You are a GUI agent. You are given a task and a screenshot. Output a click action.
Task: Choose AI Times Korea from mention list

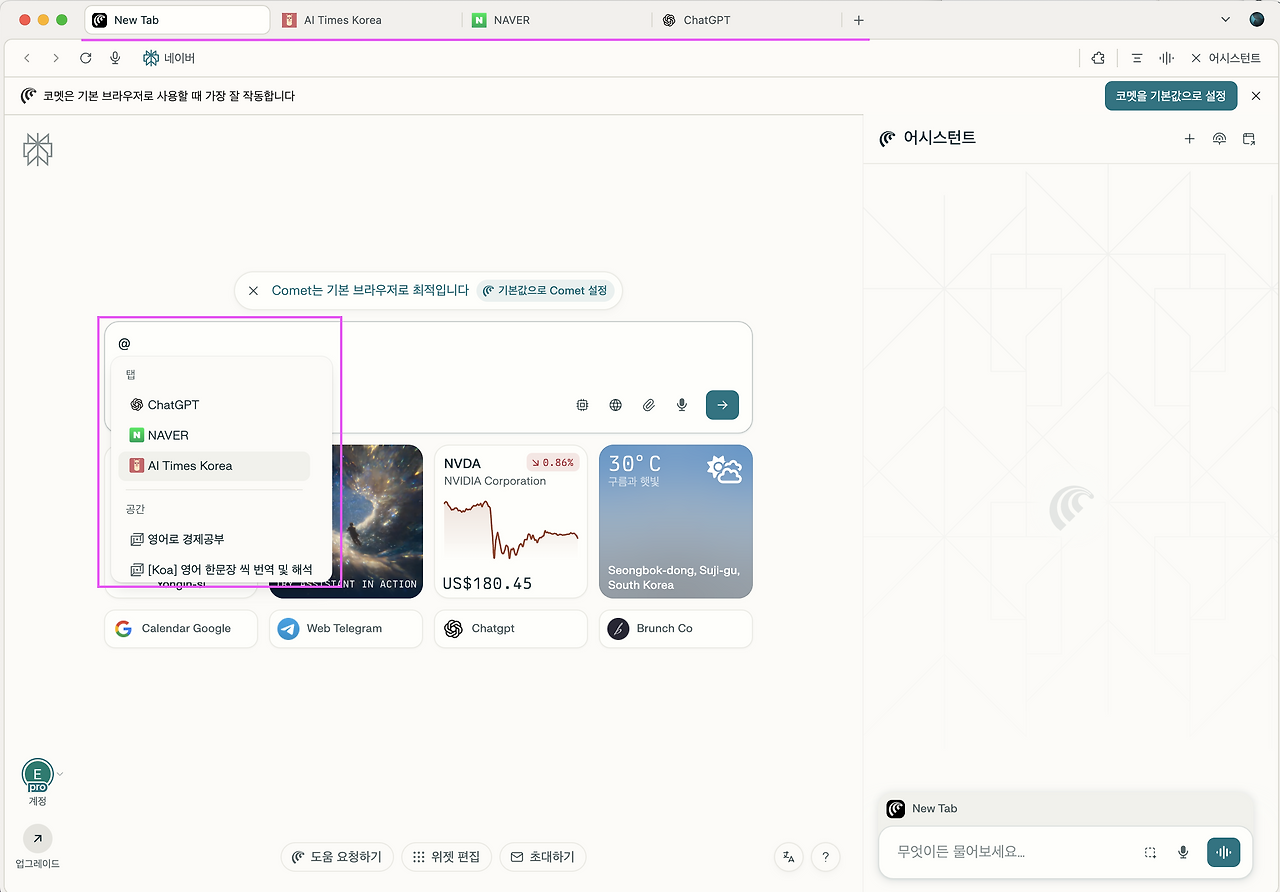coord(214,466)
